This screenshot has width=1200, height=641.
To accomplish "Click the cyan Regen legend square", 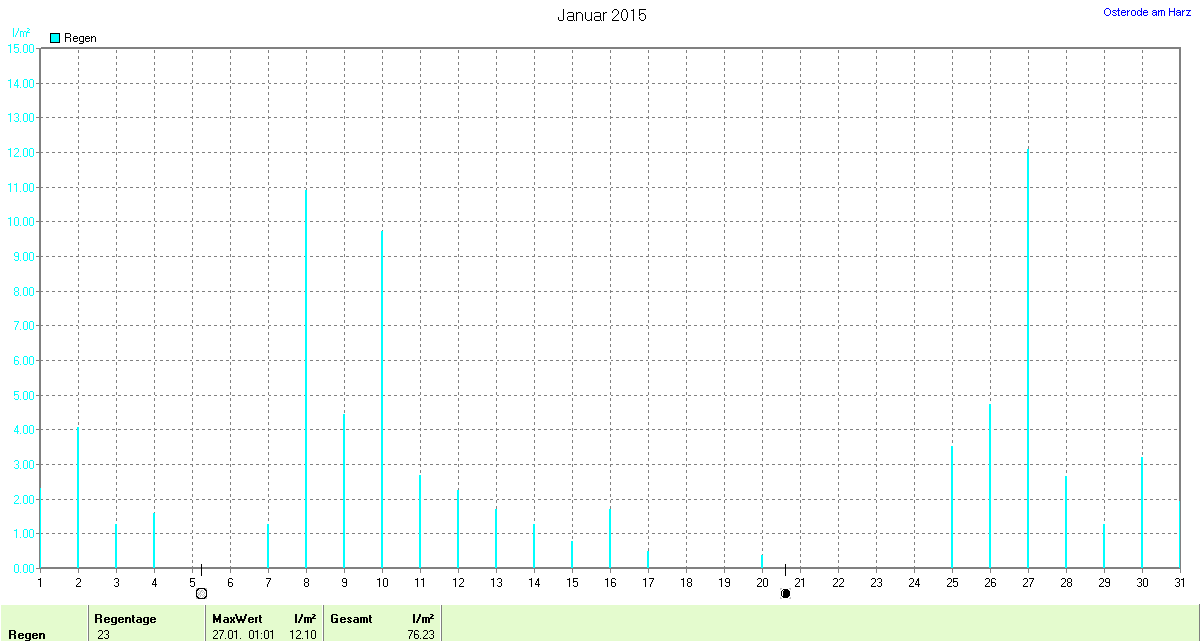I will tap(55, 38).
